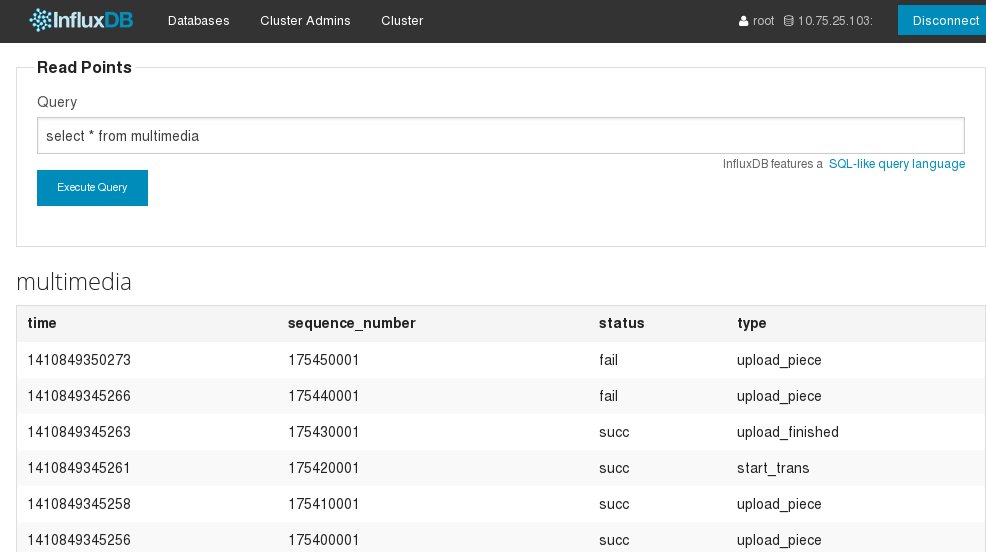Screen dimensions: 986x552
Task: Select sequence number 175440001
Action: 324,396
